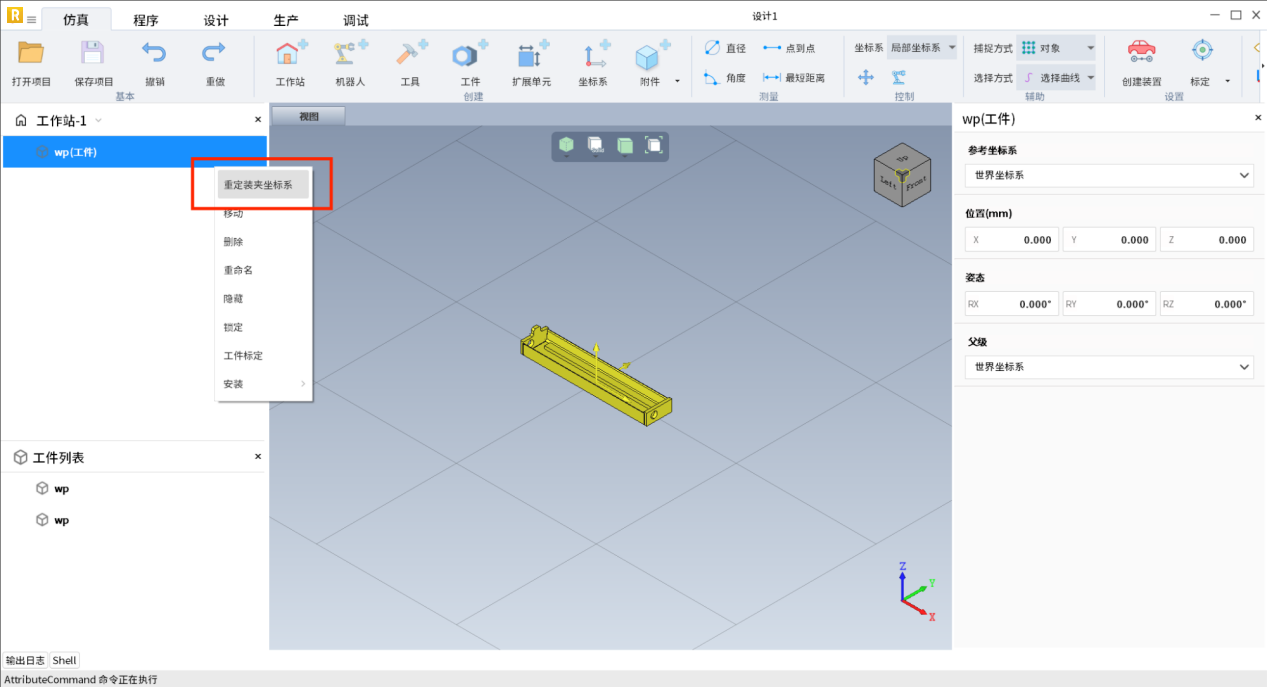
Task: Click the 撤销 undo arrow icon
Action: pyautogui.click(x=154, y=54)
